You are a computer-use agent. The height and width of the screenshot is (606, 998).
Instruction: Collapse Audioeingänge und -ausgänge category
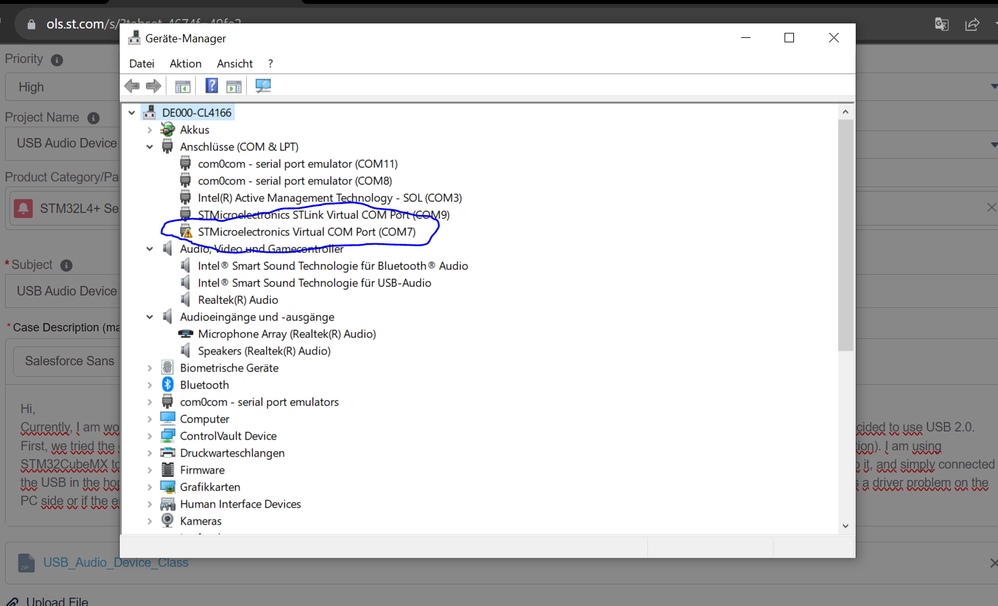[150, 316]
